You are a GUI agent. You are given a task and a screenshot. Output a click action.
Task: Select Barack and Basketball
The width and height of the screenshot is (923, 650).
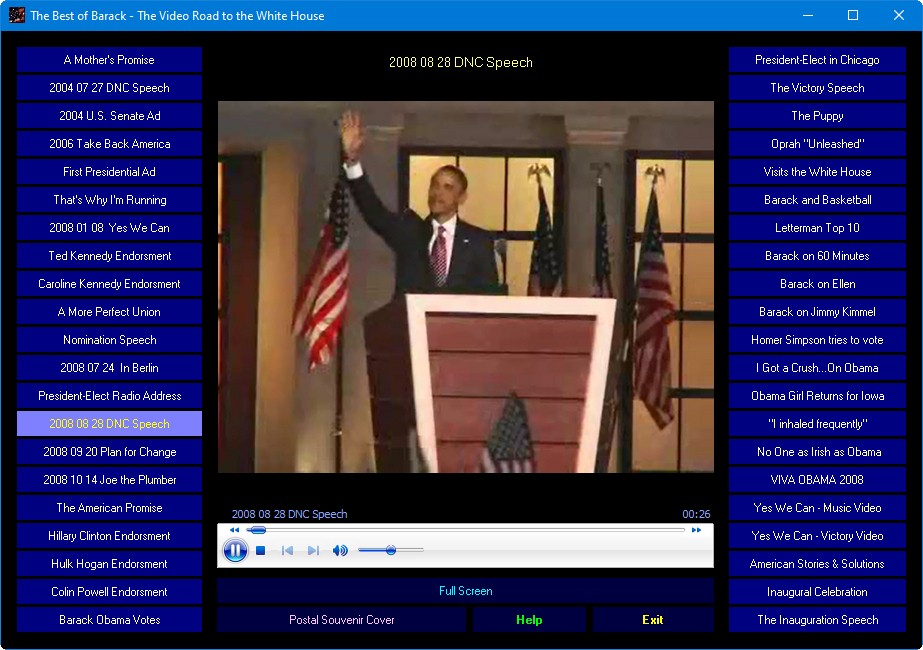(x=817, y=200)
